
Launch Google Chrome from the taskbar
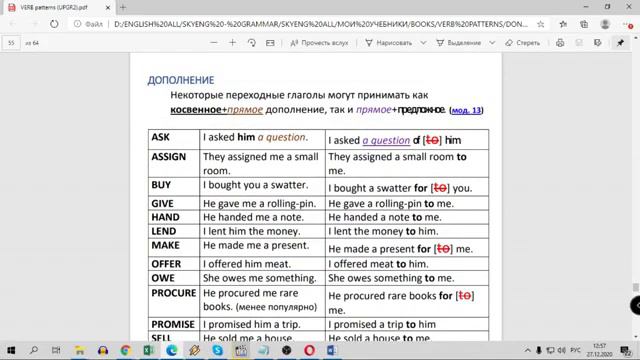(x=125, y=350)
